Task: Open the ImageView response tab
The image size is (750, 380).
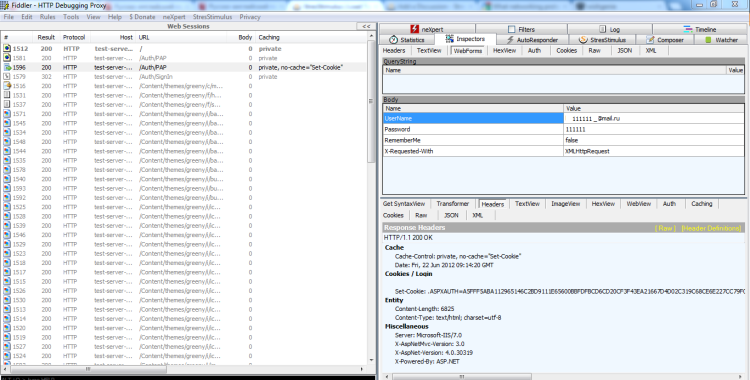Action: [565, 204]
